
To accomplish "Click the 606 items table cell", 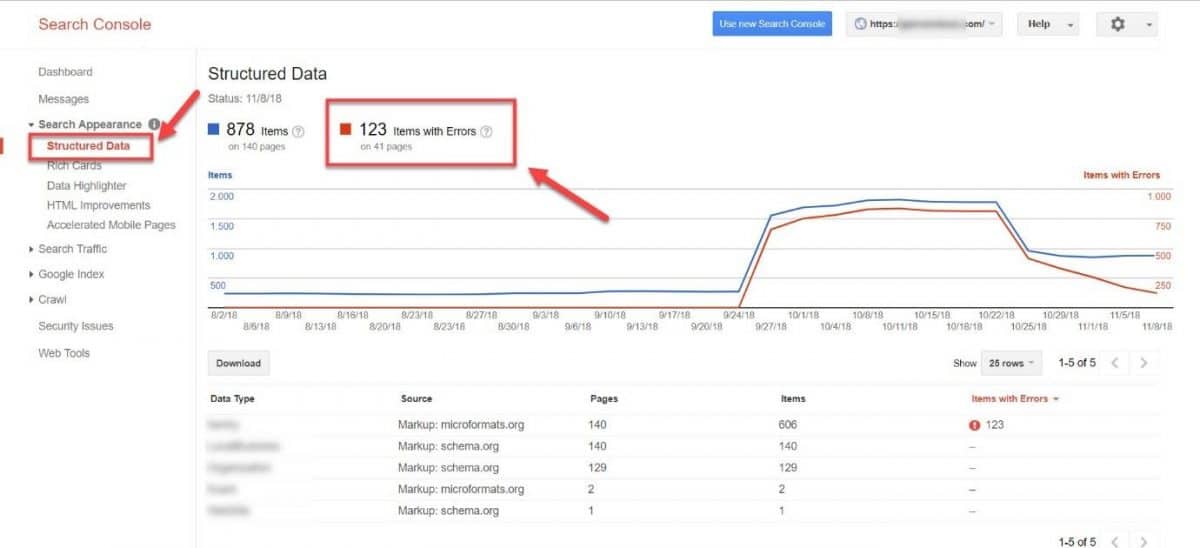I will [x=790, y=425].
